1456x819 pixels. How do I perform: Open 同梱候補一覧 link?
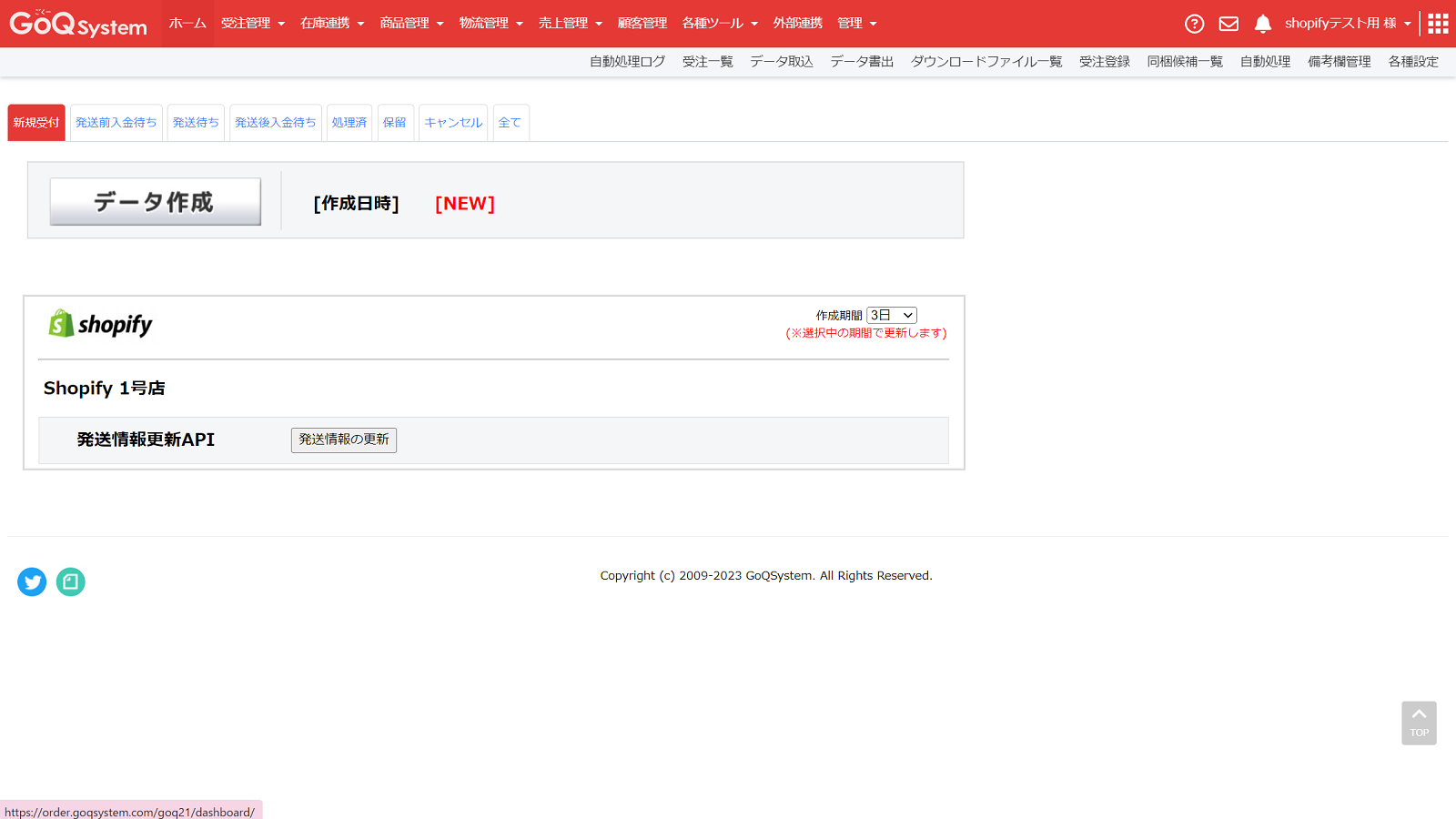pyautogui.click(x=1185, y=62)
